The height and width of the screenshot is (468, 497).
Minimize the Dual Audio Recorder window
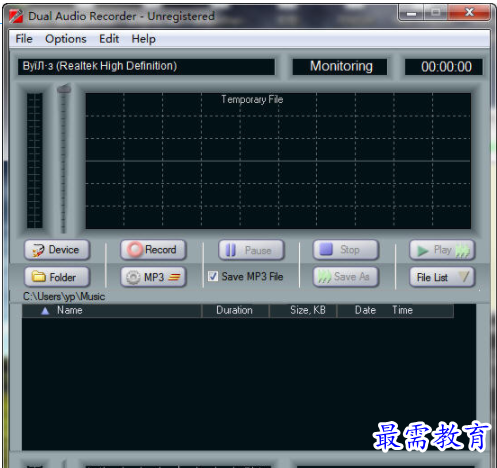(411, 13)
